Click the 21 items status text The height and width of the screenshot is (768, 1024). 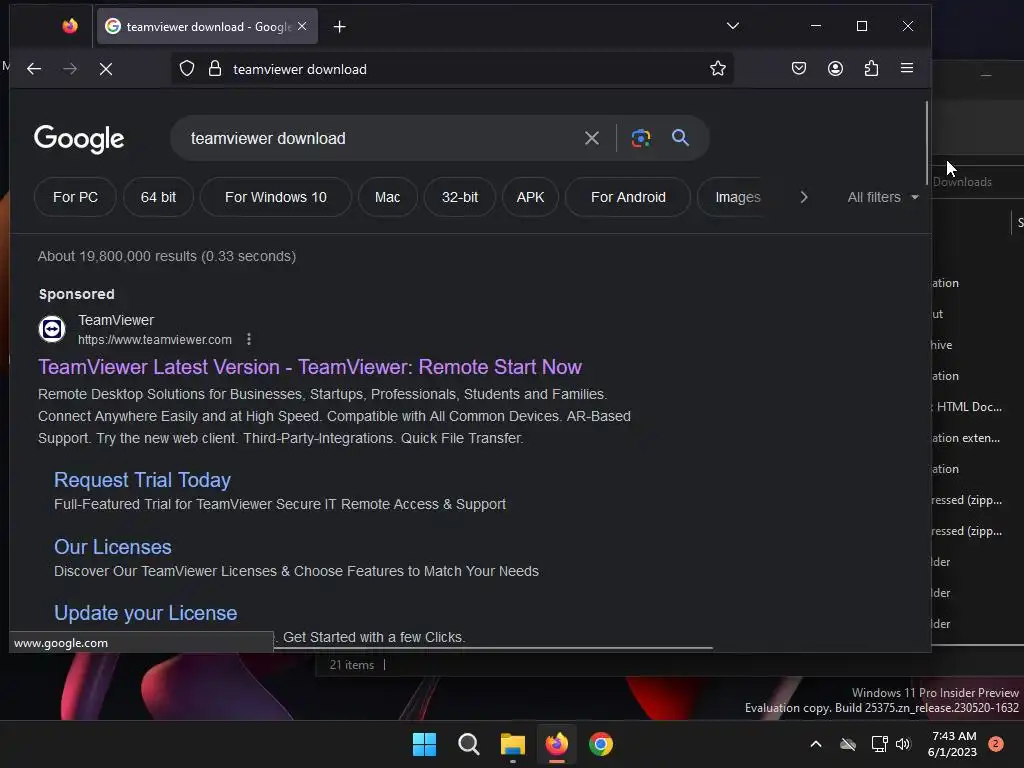click(351, 665)
